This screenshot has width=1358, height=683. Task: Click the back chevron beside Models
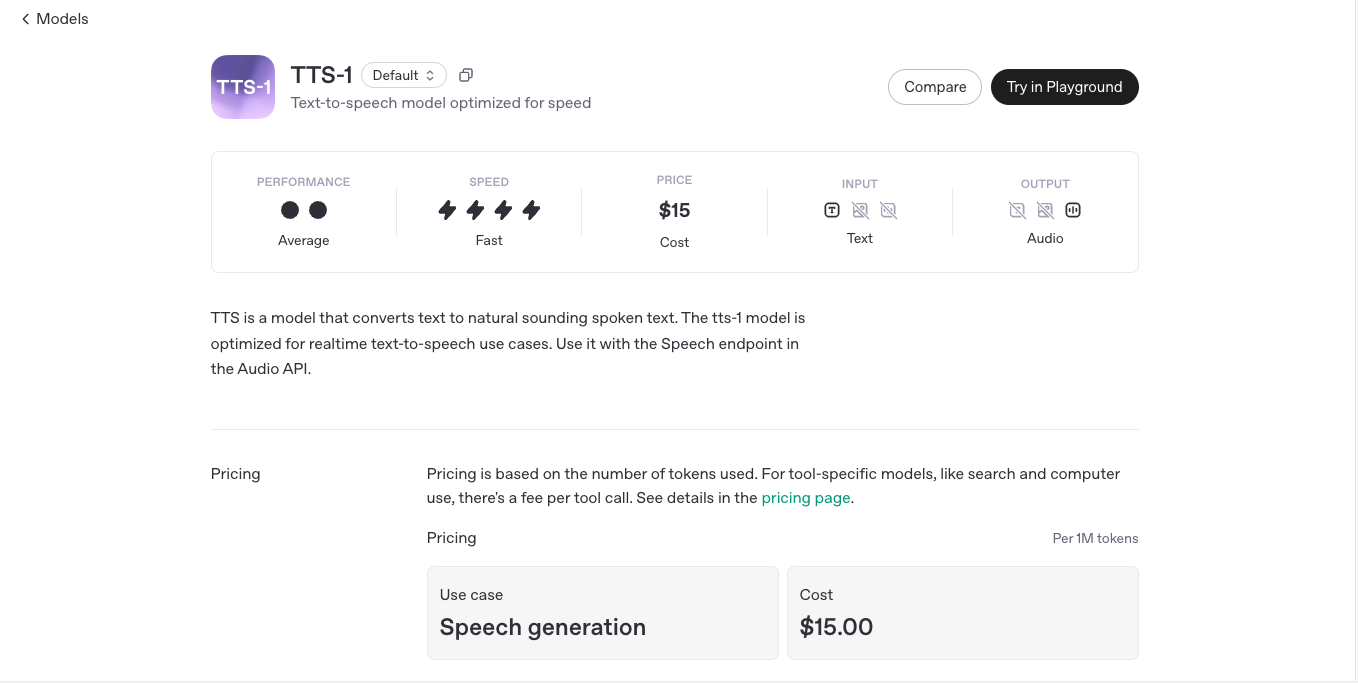25,19
